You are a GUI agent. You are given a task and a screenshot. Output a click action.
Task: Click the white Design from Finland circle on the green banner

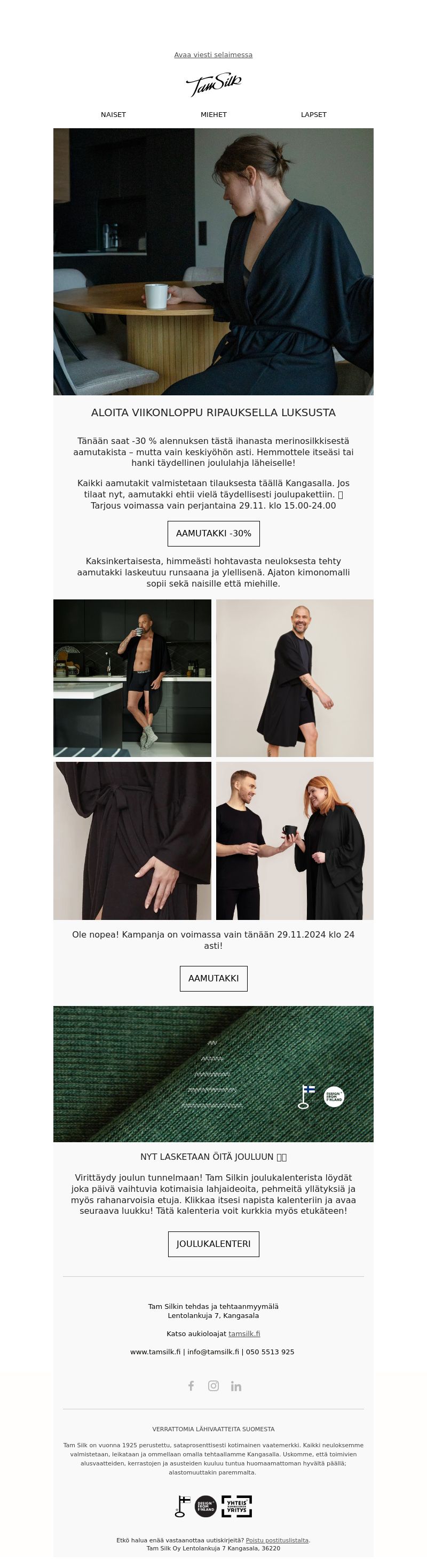point(334,1096)
